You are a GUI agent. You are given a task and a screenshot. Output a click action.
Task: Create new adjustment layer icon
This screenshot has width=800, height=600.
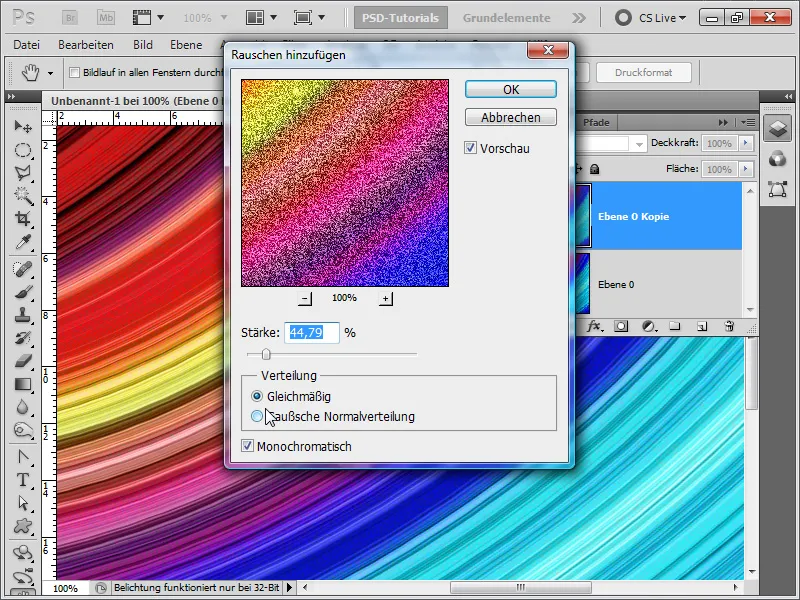(648, 327)
